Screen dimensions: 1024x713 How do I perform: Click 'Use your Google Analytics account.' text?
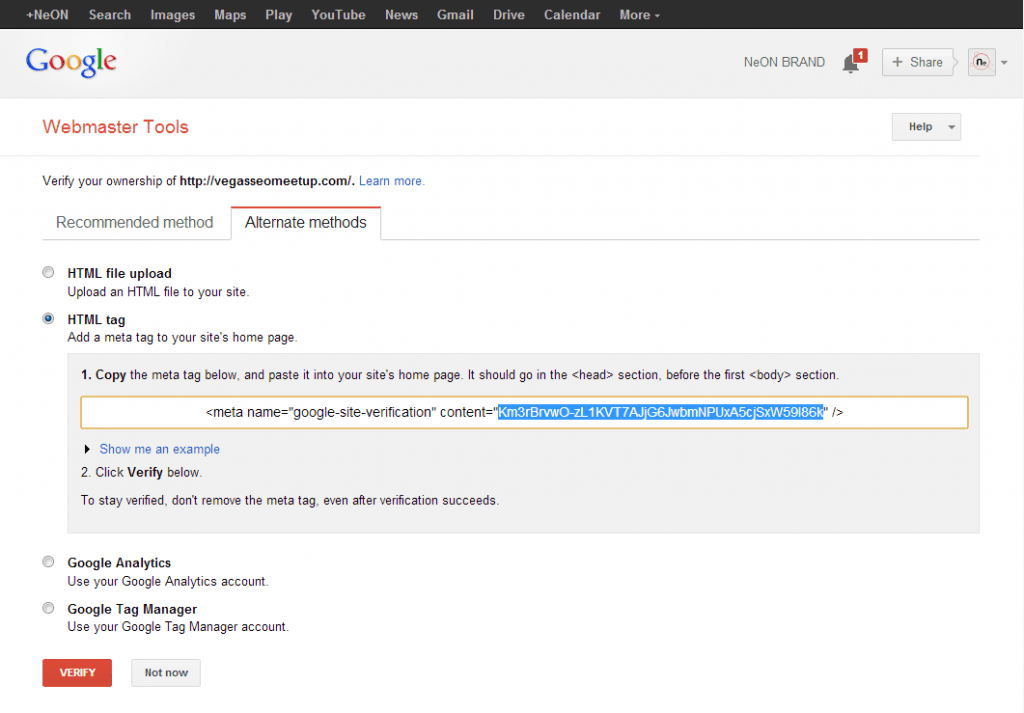click(168, 581)
